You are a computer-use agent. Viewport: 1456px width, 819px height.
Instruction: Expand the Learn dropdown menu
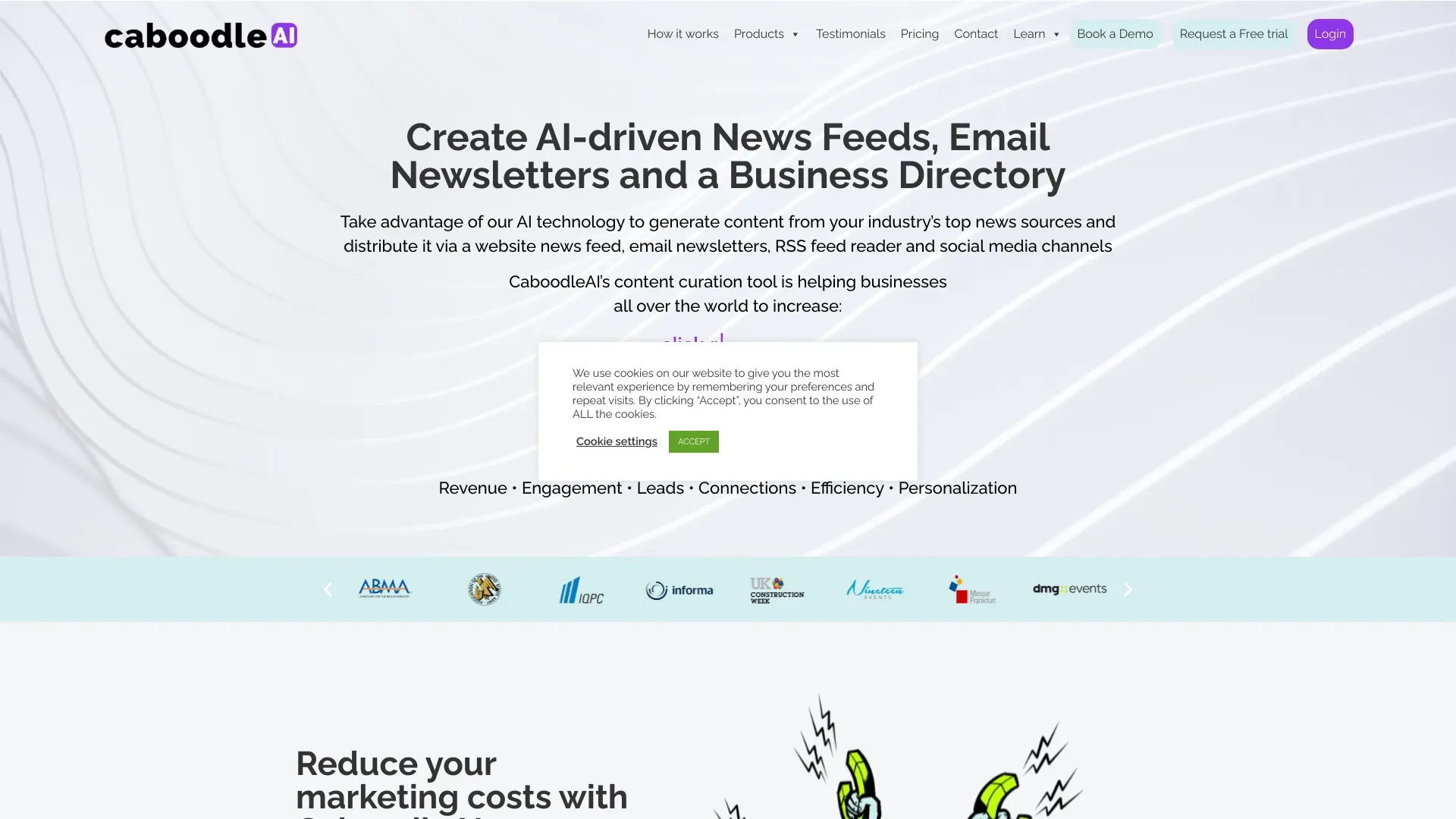(1035, 34)
